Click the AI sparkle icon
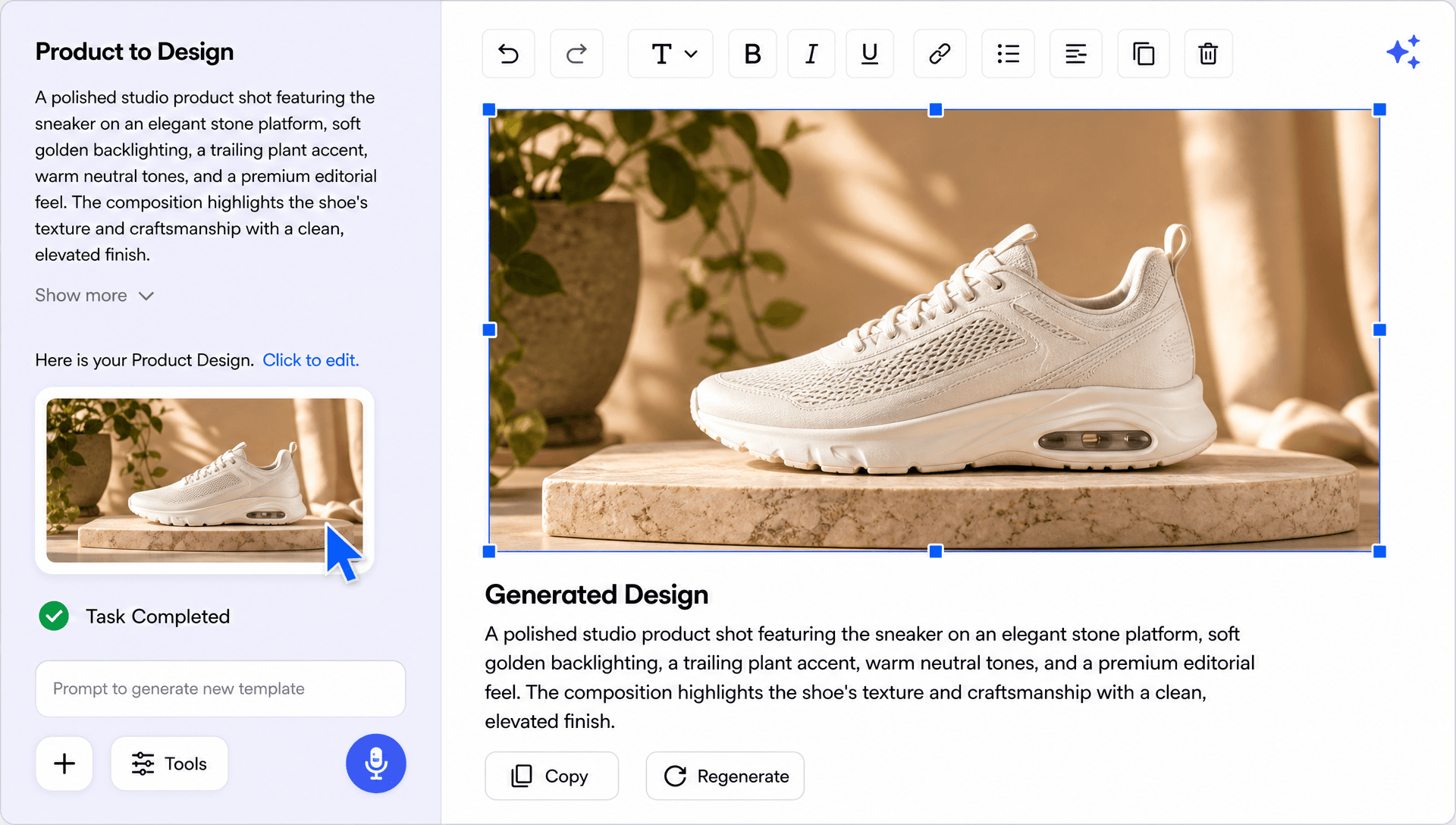 (x=1404, y=52)
